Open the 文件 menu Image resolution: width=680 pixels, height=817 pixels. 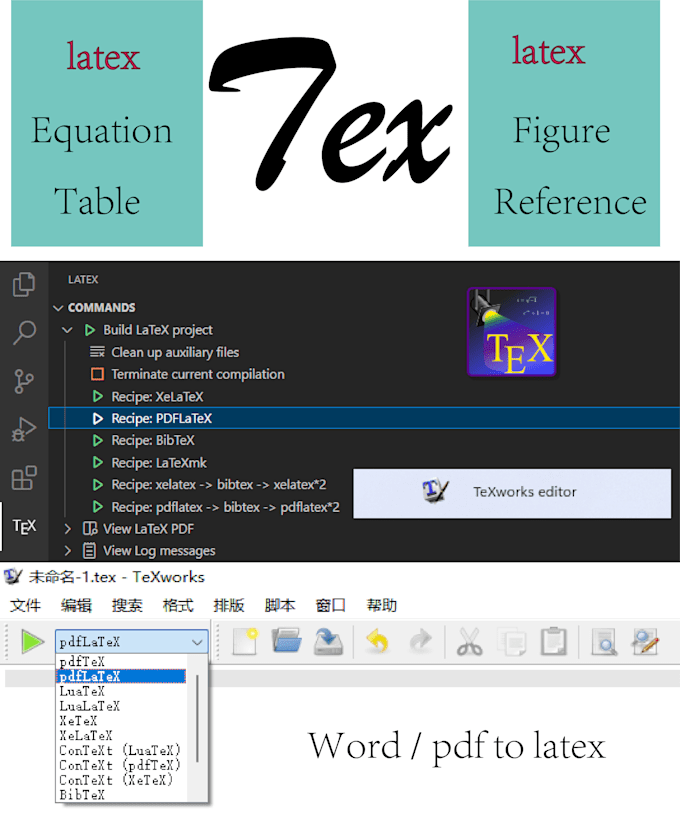(24, 605)
